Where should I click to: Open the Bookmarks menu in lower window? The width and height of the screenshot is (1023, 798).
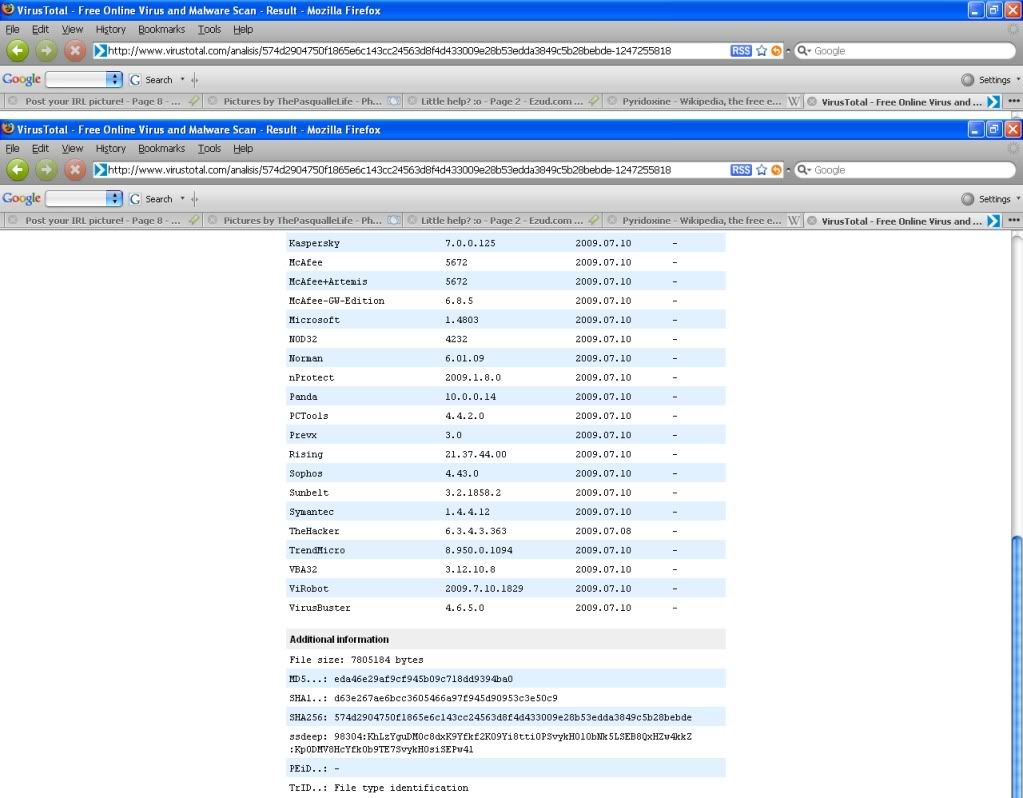(161, 148)
